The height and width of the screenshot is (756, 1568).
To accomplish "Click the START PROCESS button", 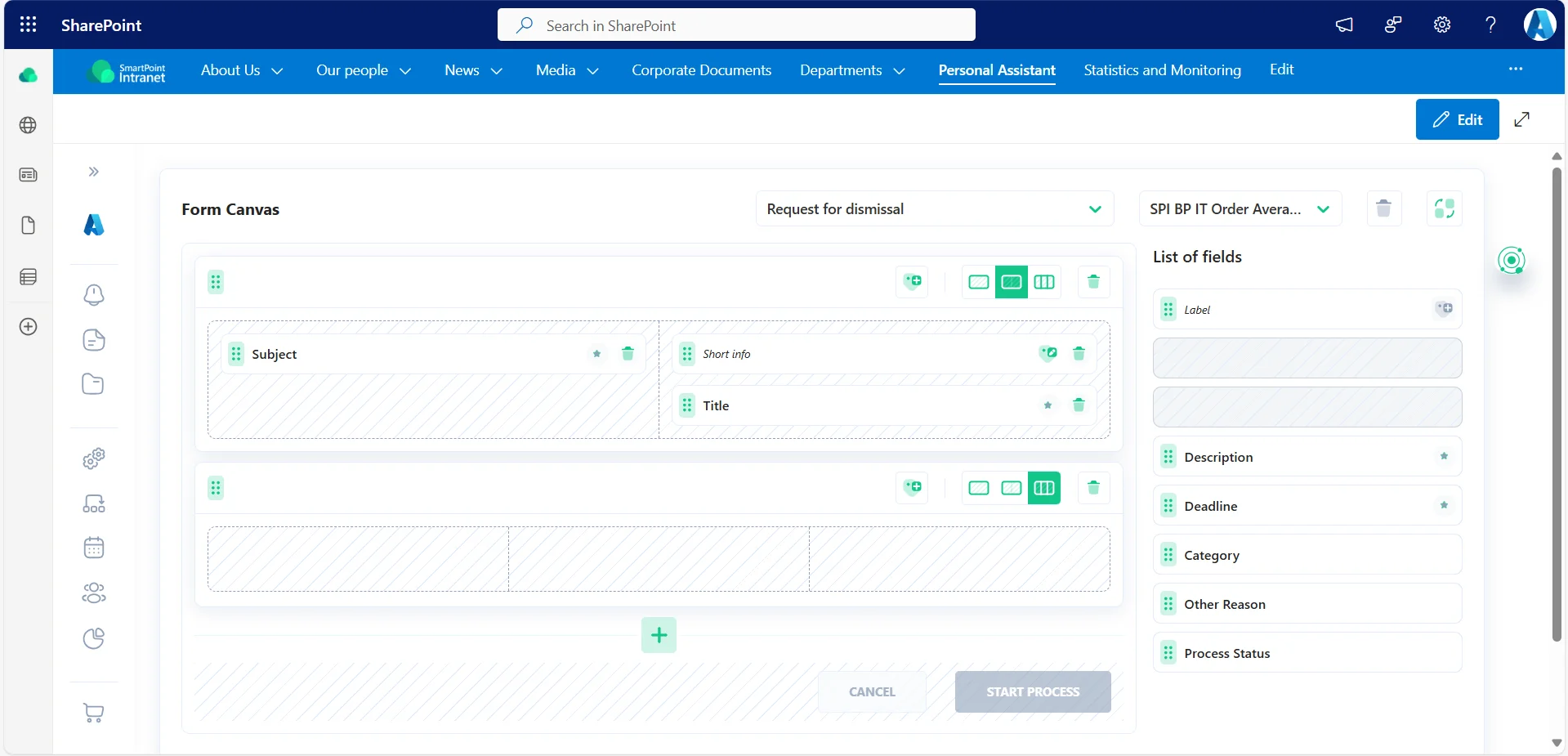I will [1033, 691].
